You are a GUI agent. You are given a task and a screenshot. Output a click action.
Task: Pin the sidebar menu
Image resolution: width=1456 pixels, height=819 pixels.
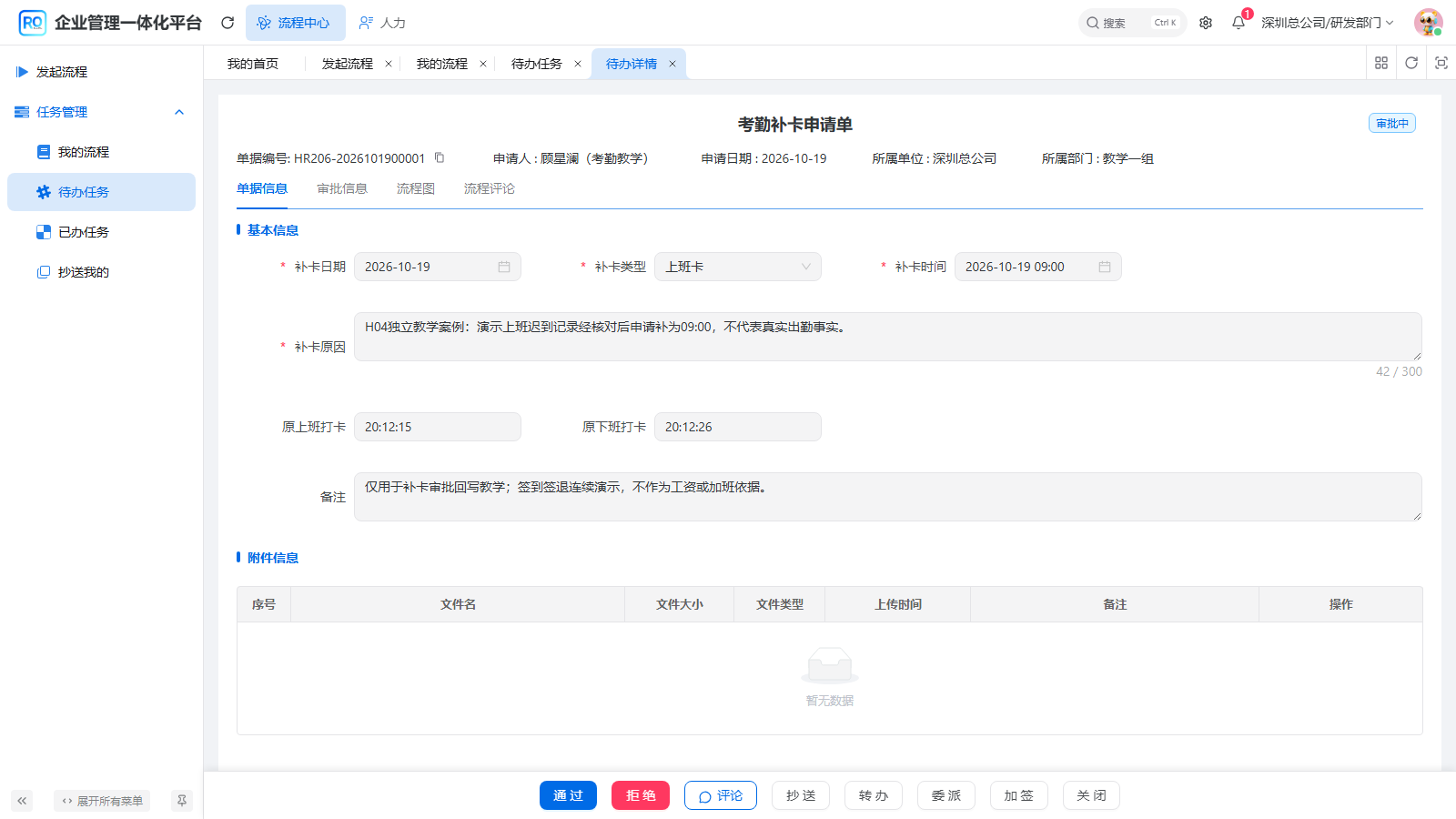pyautogui.click(x=182, y=801)
